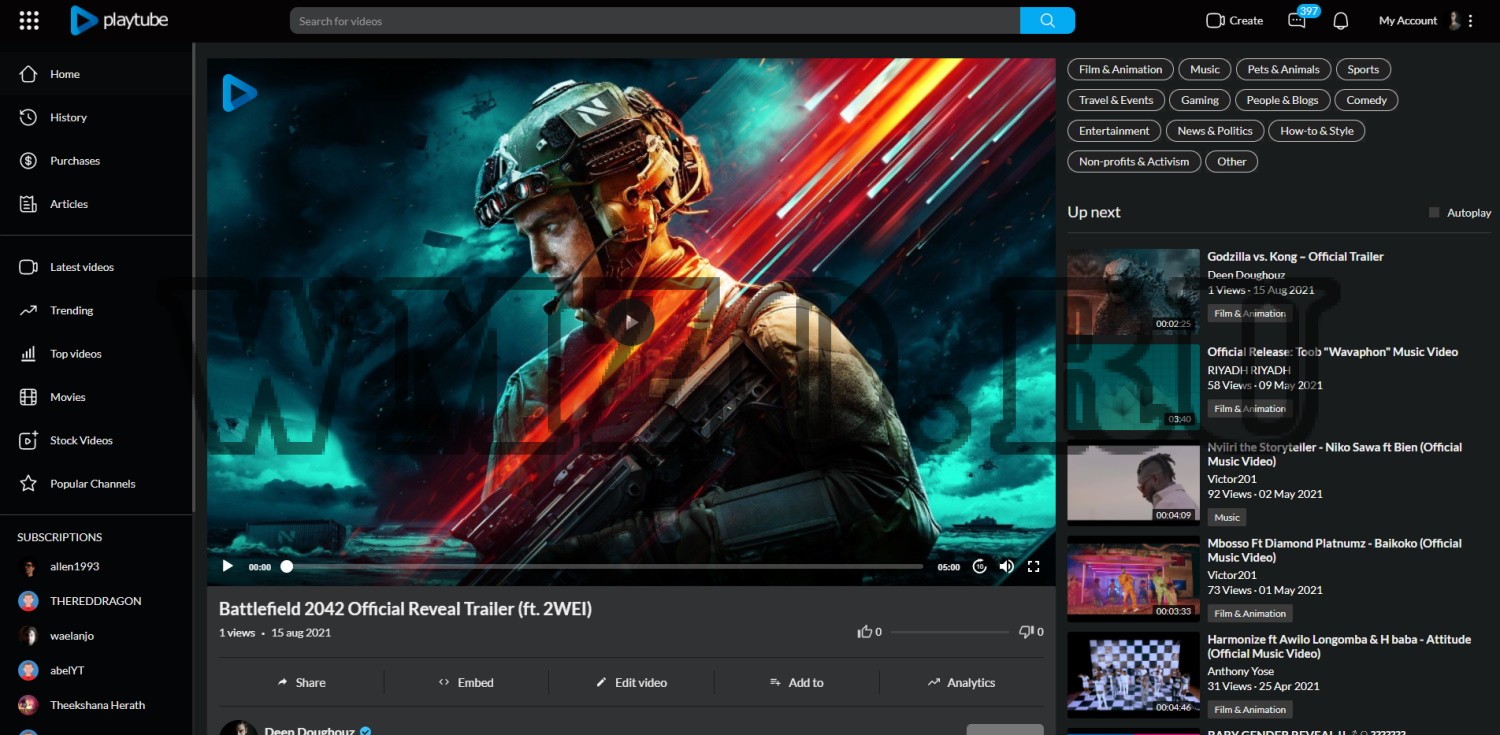Select the Music category tag

pyautogui.click(x=1205, y=70)
